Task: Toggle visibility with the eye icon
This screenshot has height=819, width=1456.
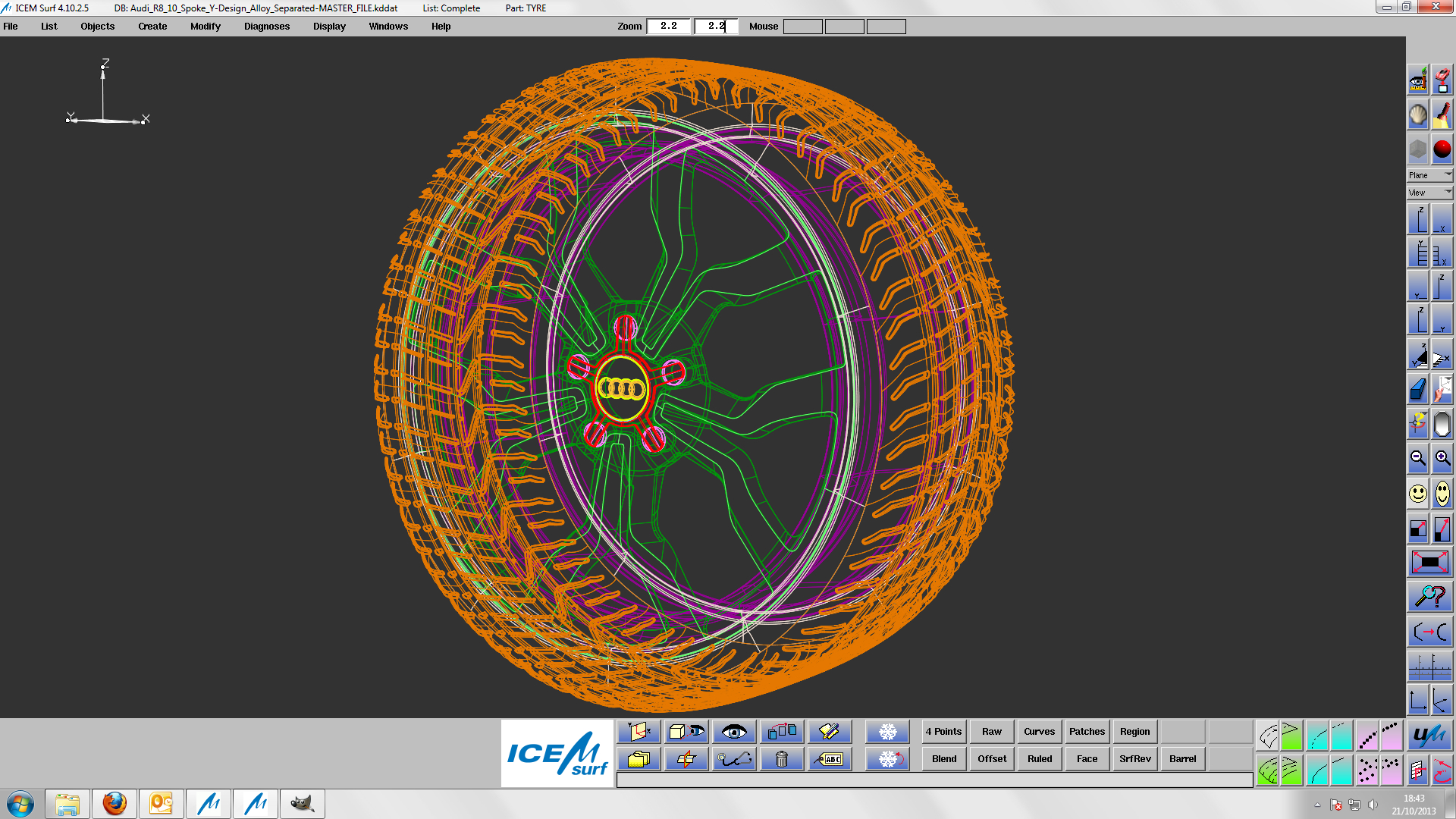Action: tap(734, 732)
